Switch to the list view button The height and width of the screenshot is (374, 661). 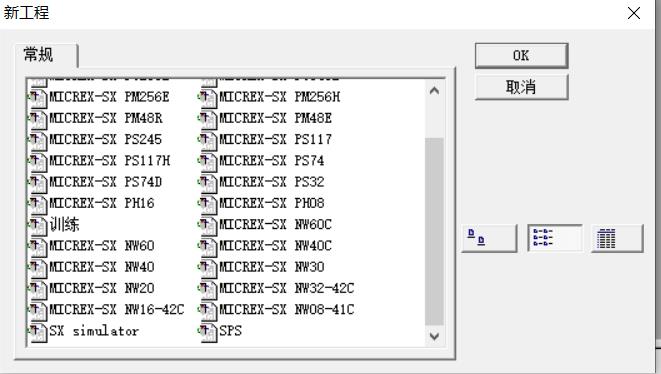pos(555,239)
